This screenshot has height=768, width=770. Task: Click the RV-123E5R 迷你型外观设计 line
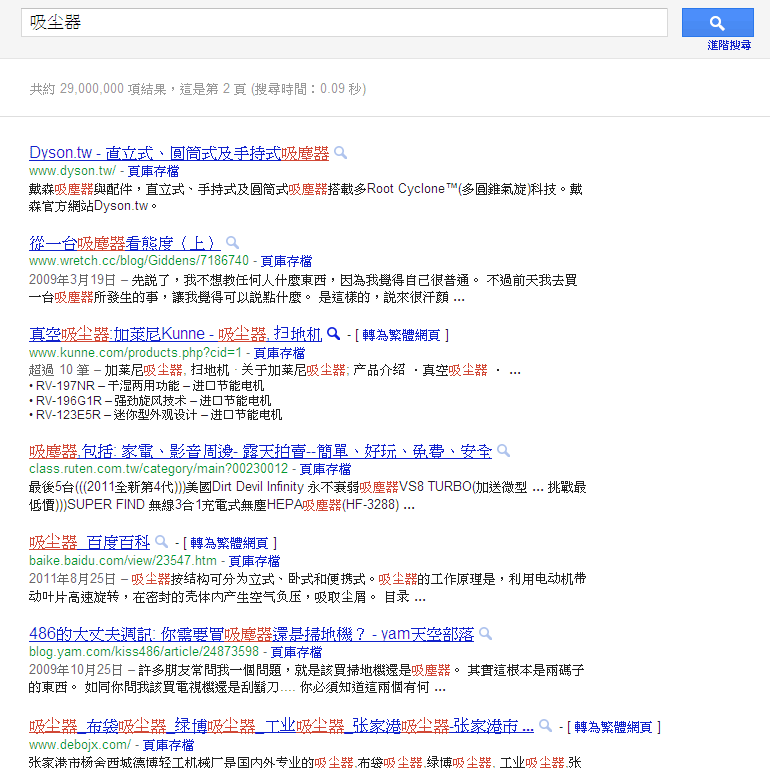pos(155,415)
